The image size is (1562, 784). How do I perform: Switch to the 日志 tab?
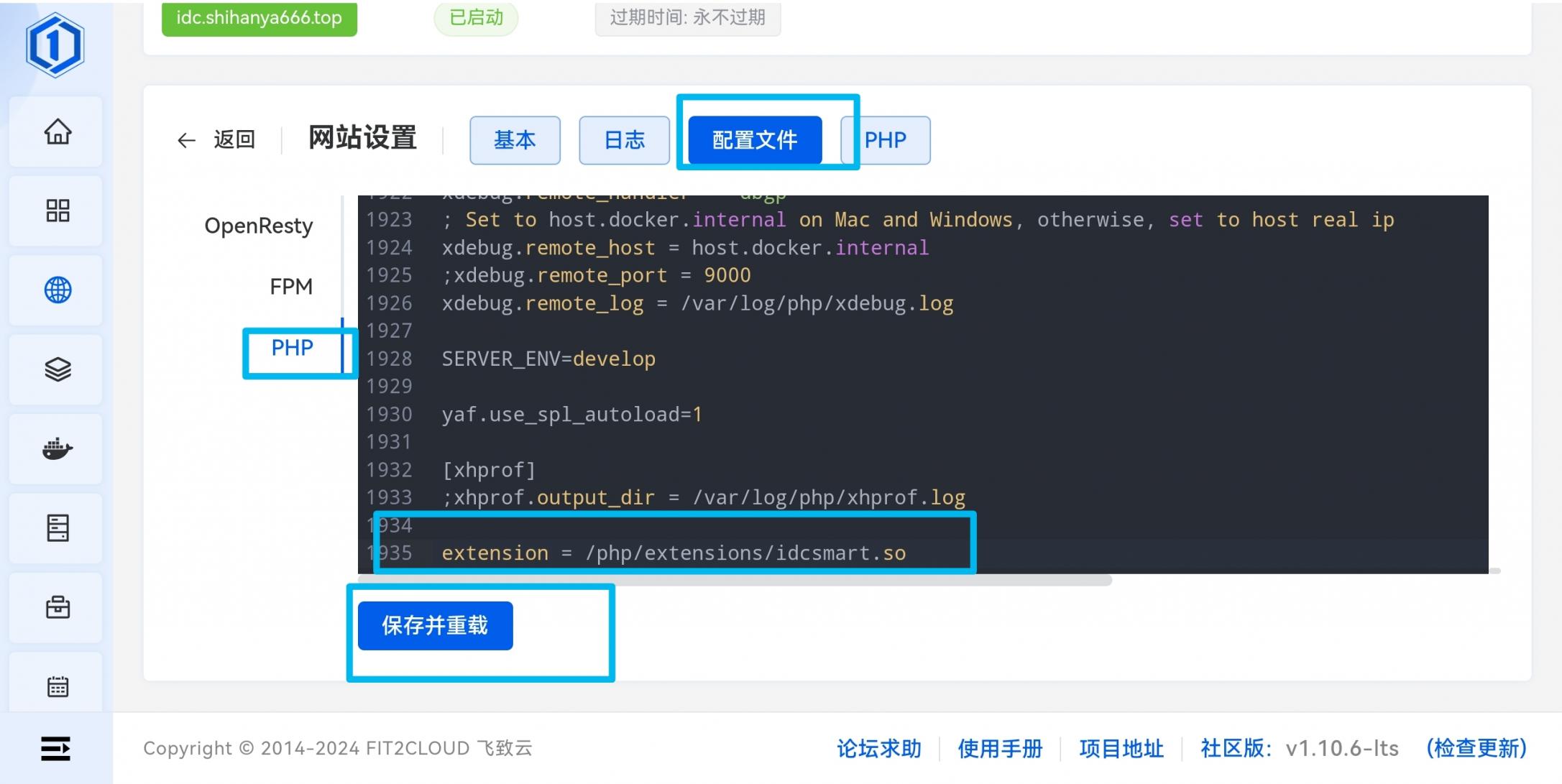tap(624, 140)
